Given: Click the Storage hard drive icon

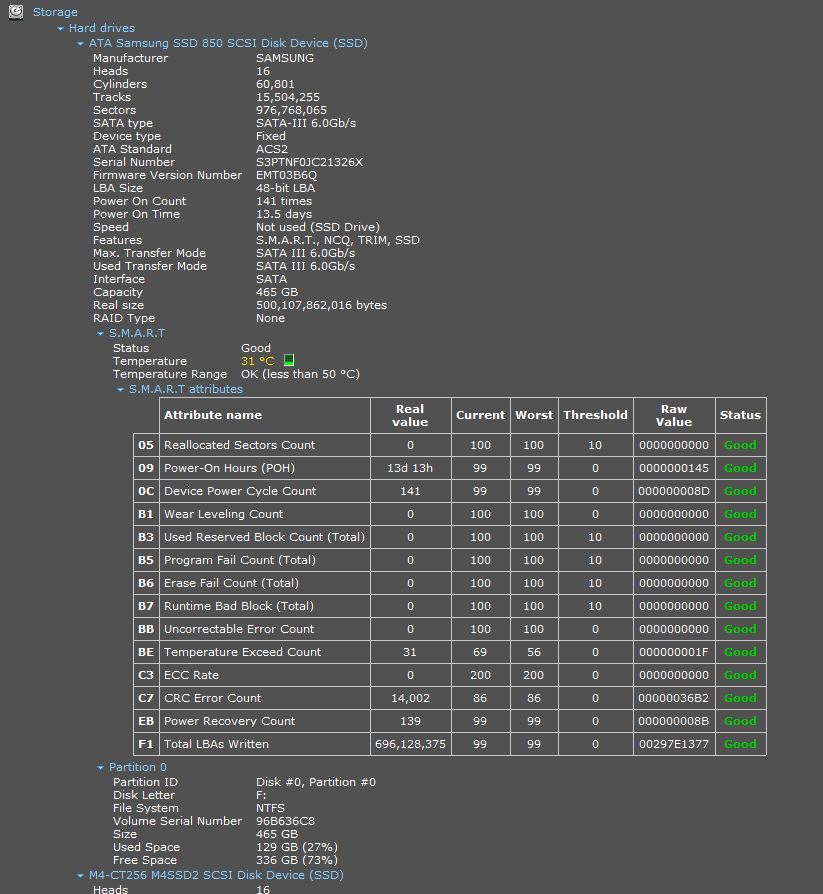Looking at the screenshot, I should [16, 11].
